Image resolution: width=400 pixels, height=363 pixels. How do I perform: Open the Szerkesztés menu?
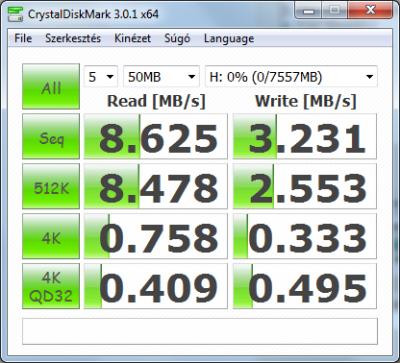(x=73, y=38)
